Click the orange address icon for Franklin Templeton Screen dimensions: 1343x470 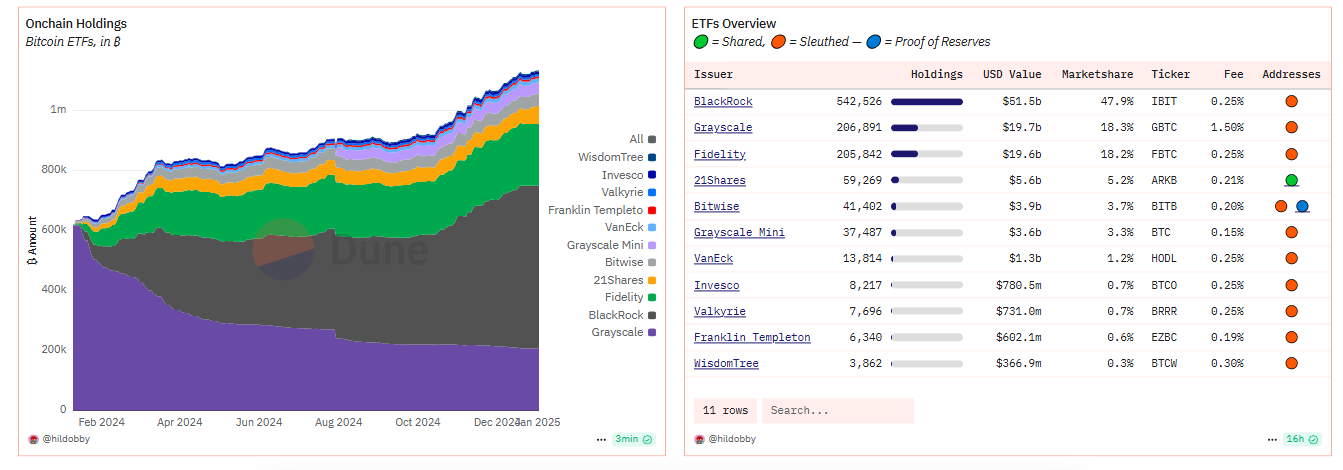pyautogui.click(x=1291, y=337)
